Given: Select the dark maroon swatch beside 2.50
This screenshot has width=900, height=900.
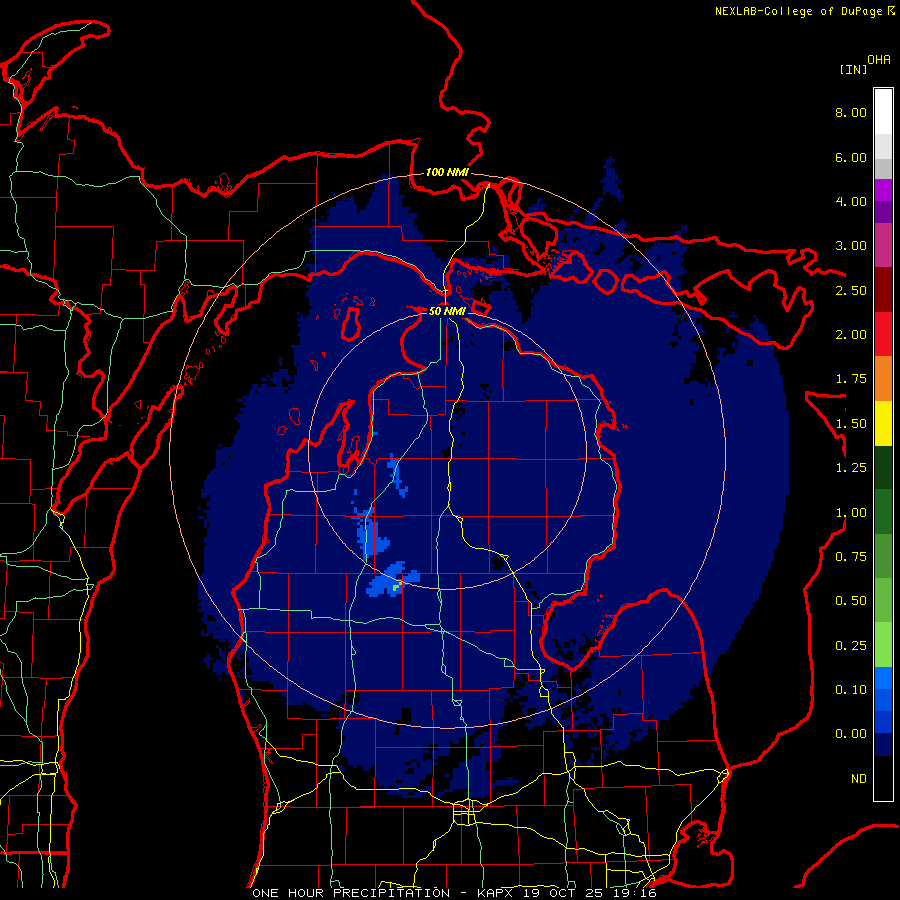Looking at the screenshot, I should (x=883, y=290).
